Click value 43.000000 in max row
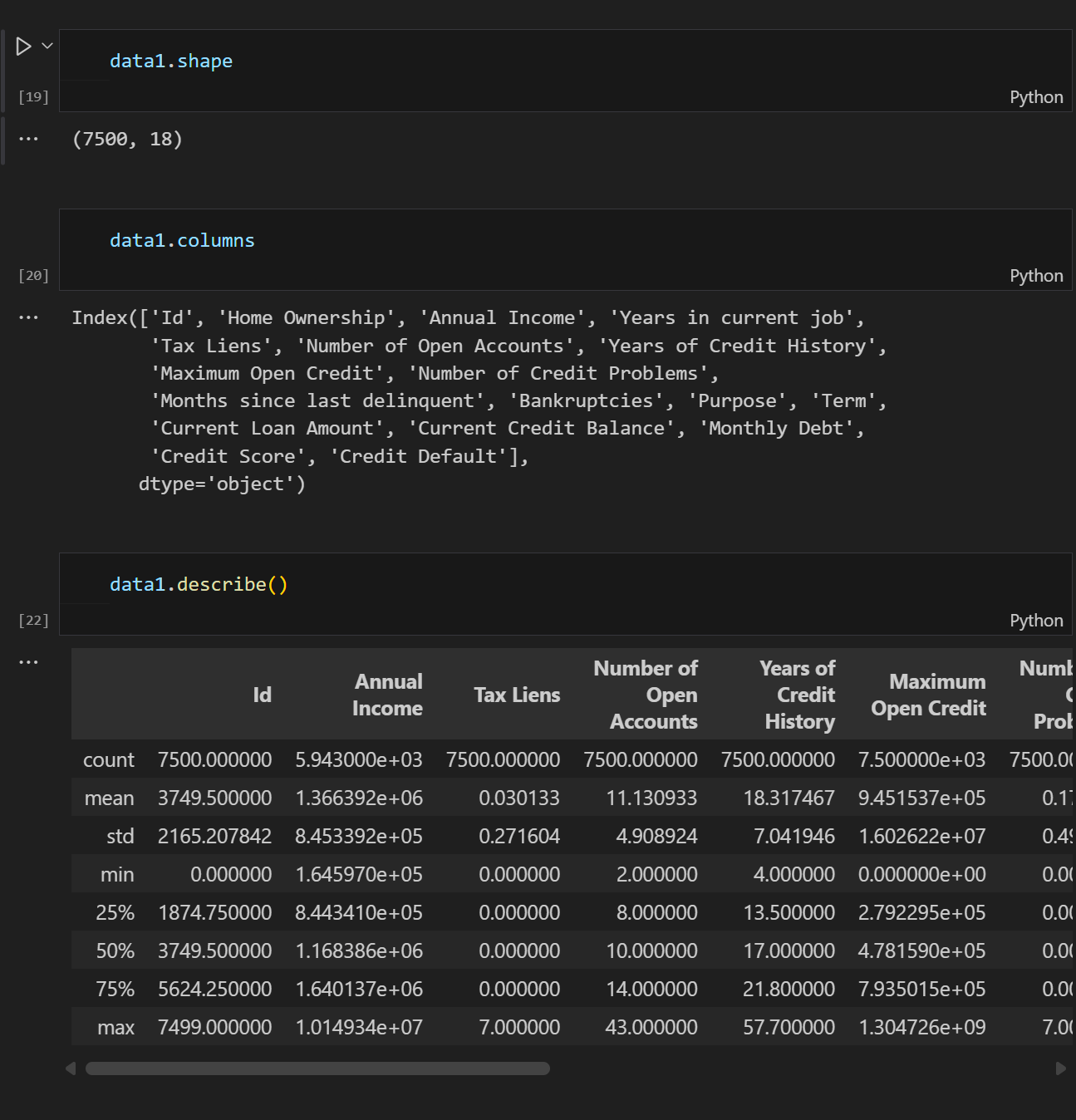Image resolution: width=1076 pixels, height=1120 pixels. (651, 1028)
